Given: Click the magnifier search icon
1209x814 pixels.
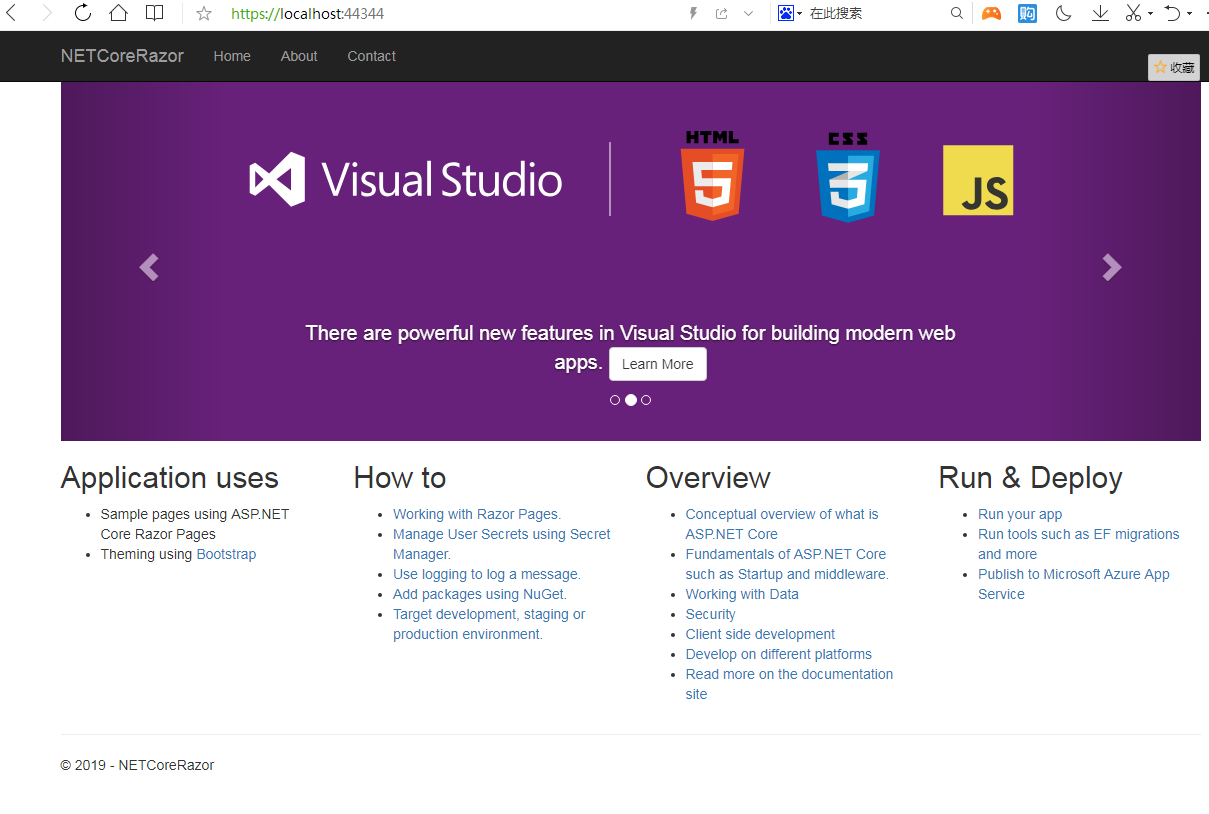Looking at the screenshot, I should (957, 13).
